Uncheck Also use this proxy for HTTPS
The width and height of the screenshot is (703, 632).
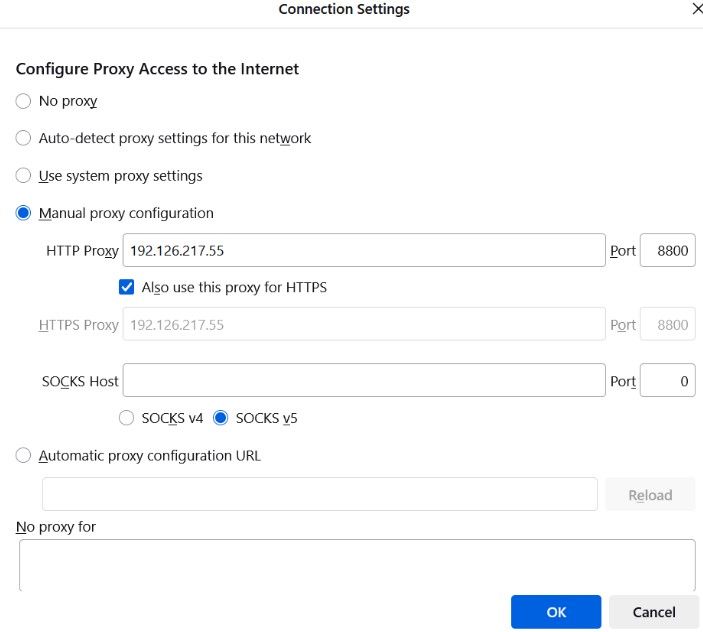[x=126, y=287]
